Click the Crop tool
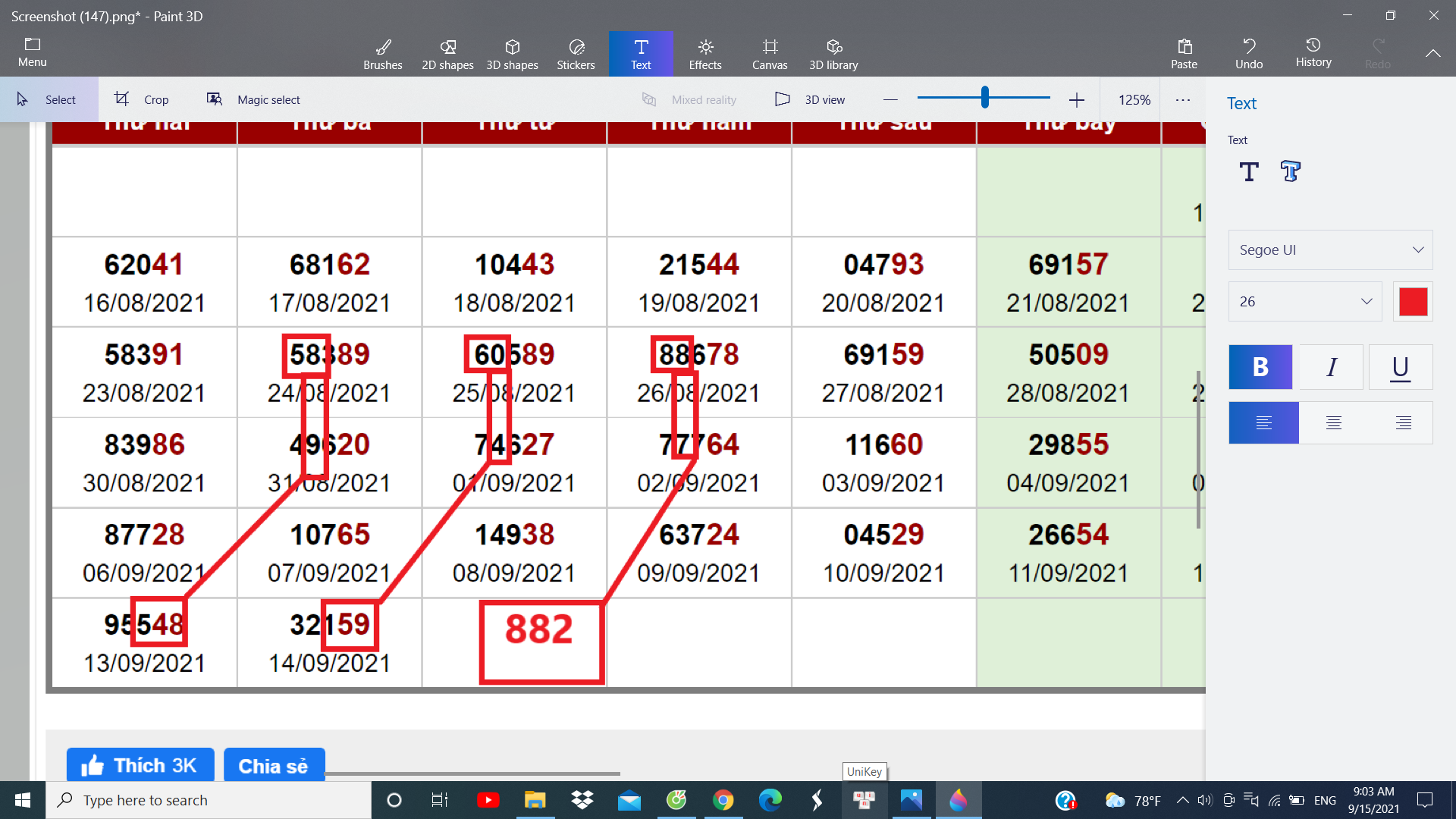 (142, 99)
